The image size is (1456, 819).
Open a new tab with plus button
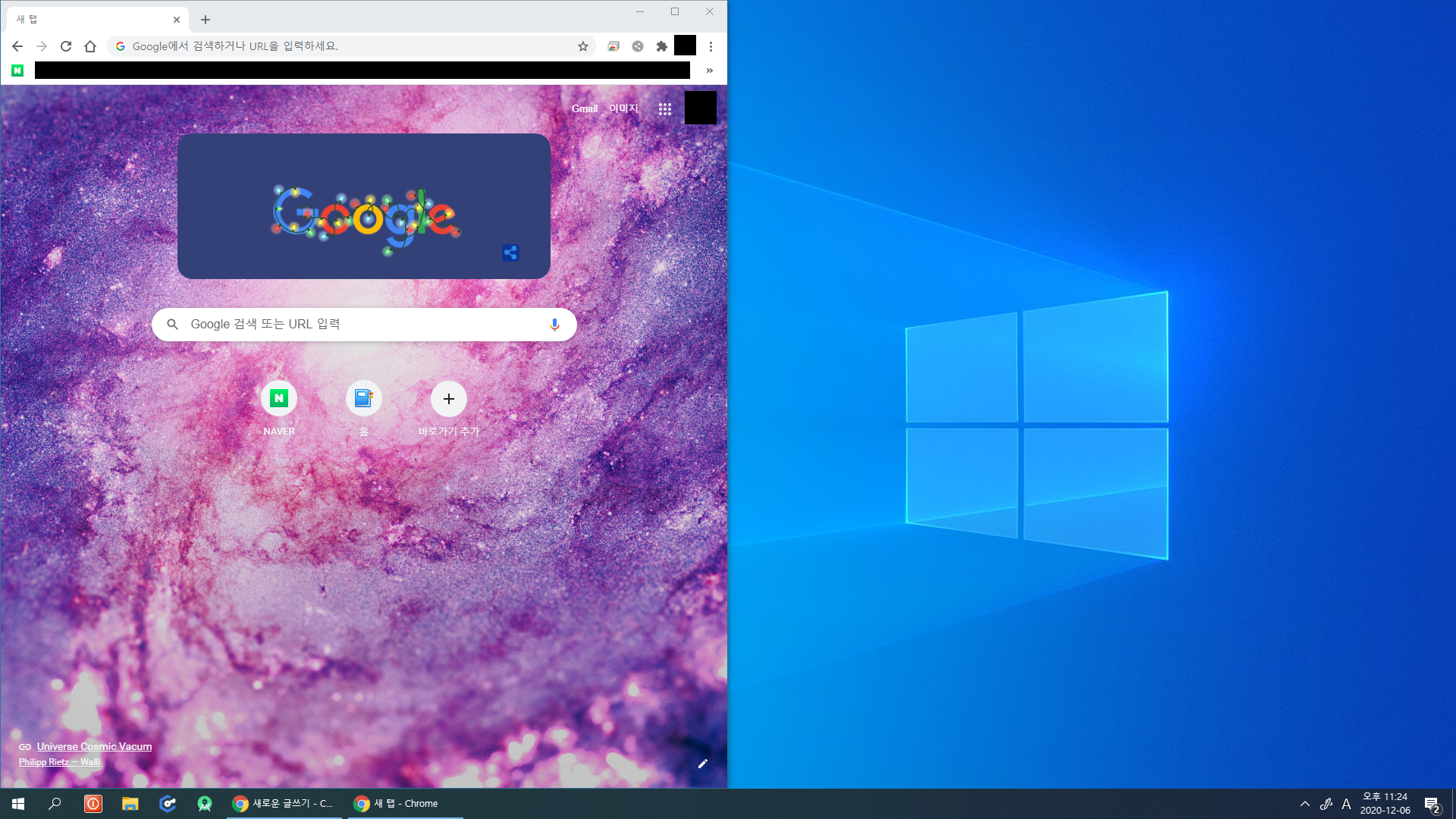pyautogui.click(x=206, y=20)
